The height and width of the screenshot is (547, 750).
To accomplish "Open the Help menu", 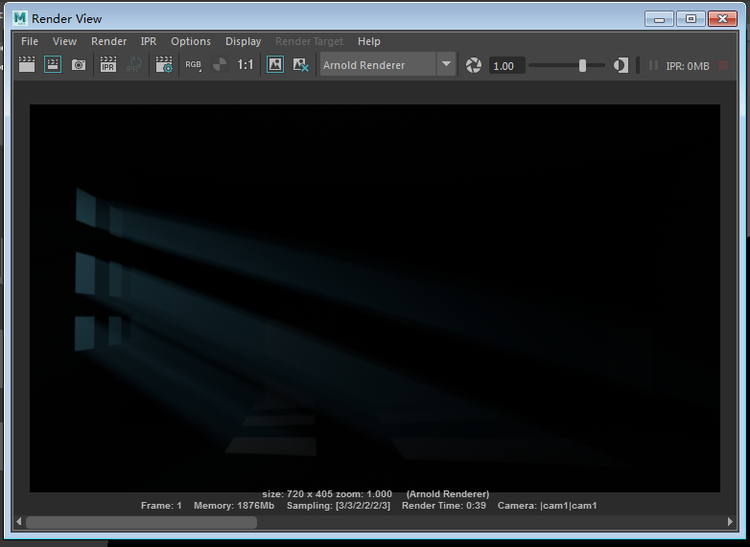I will pyautogui.click(x=369, y=42).
